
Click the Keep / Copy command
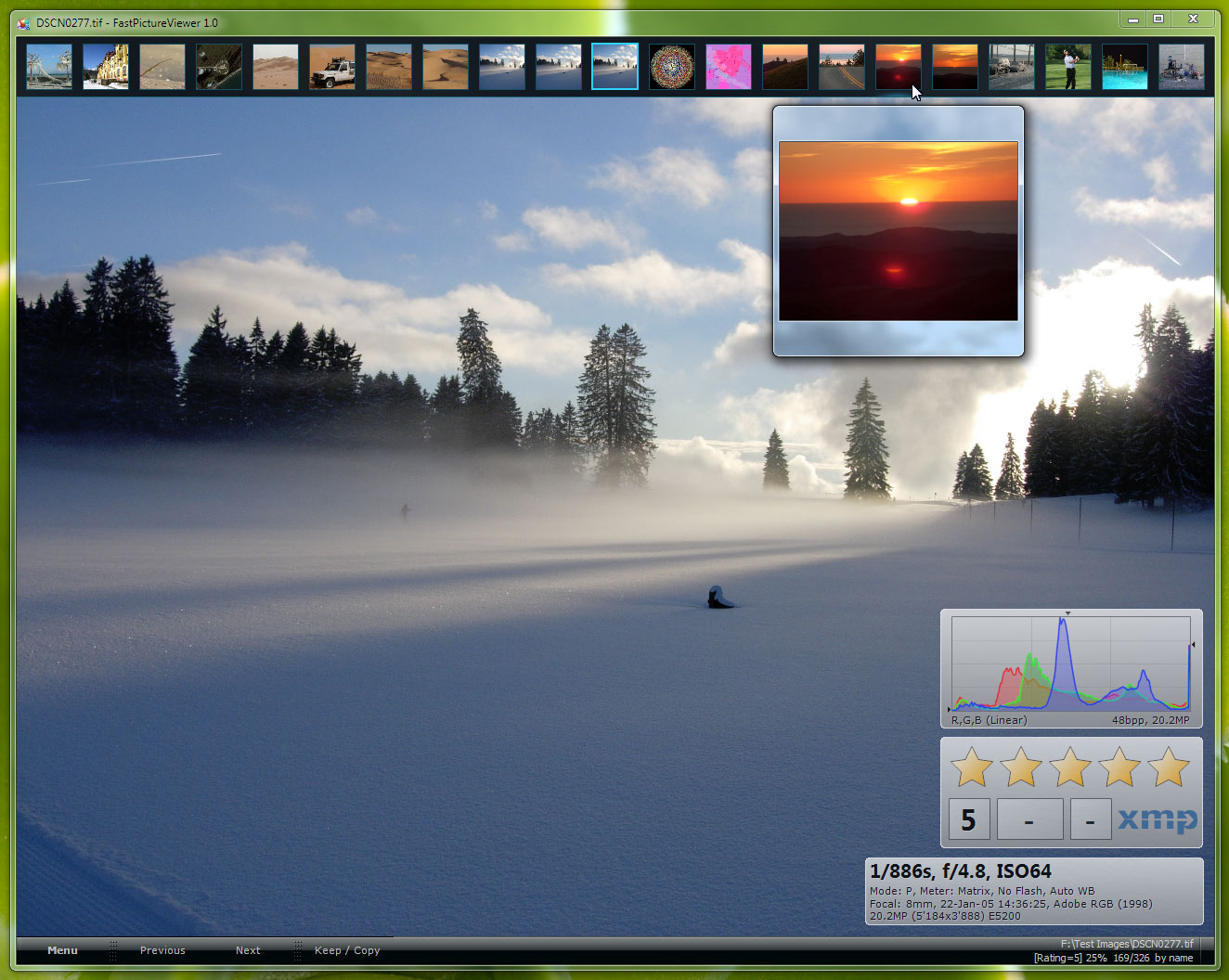click(347, 950)
